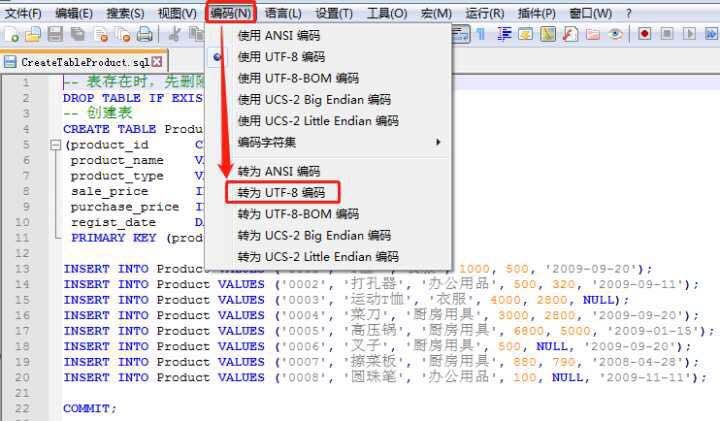Open Folder as Workspace icon

592,34
